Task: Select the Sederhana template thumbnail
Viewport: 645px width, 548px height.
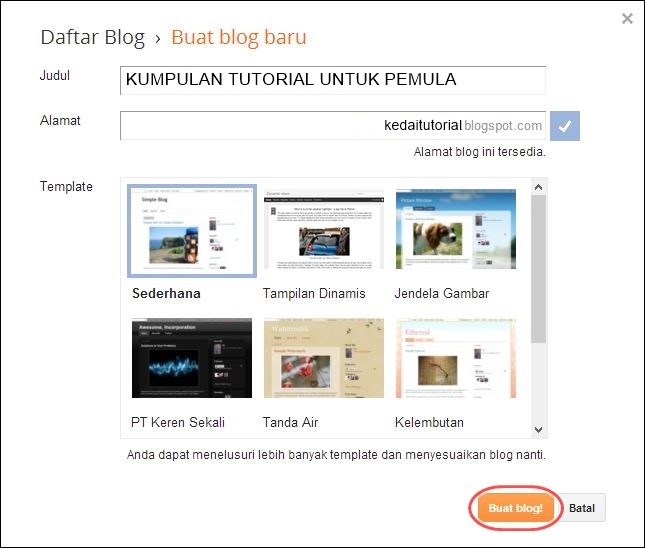Action: [x=192, y=231]
